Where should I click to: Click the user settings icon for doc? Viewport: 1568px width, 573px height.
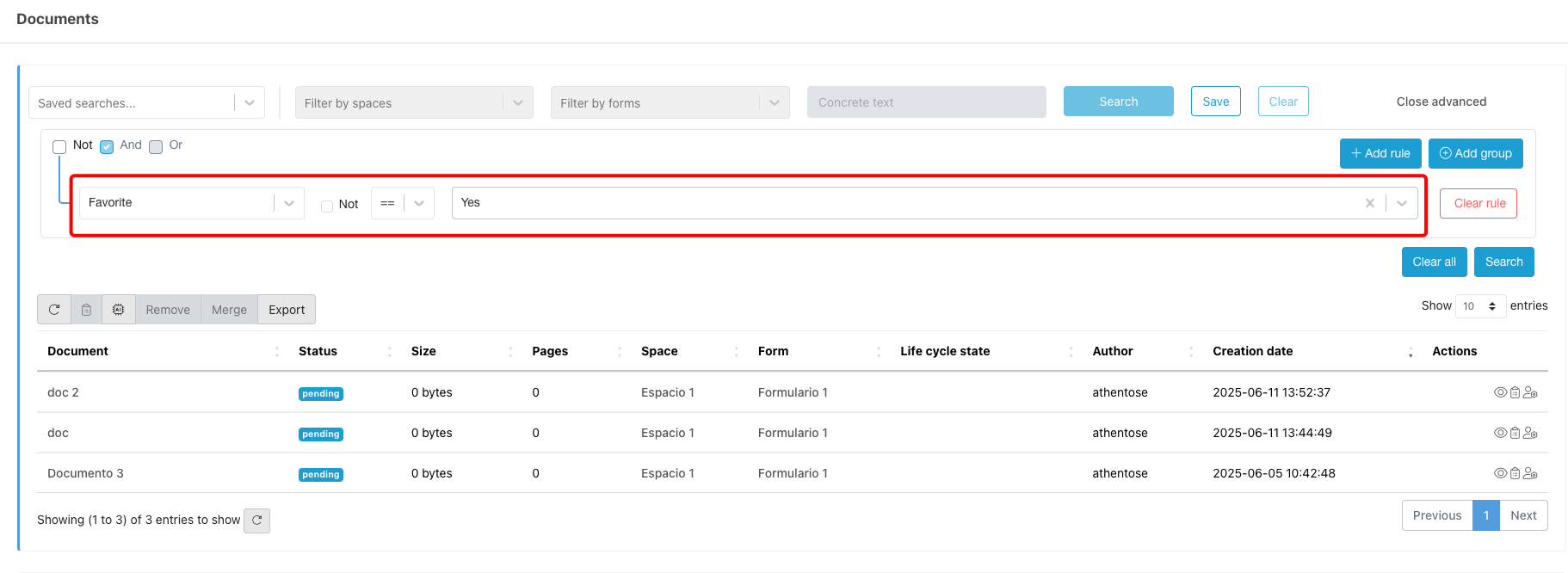pos(1530,433)
